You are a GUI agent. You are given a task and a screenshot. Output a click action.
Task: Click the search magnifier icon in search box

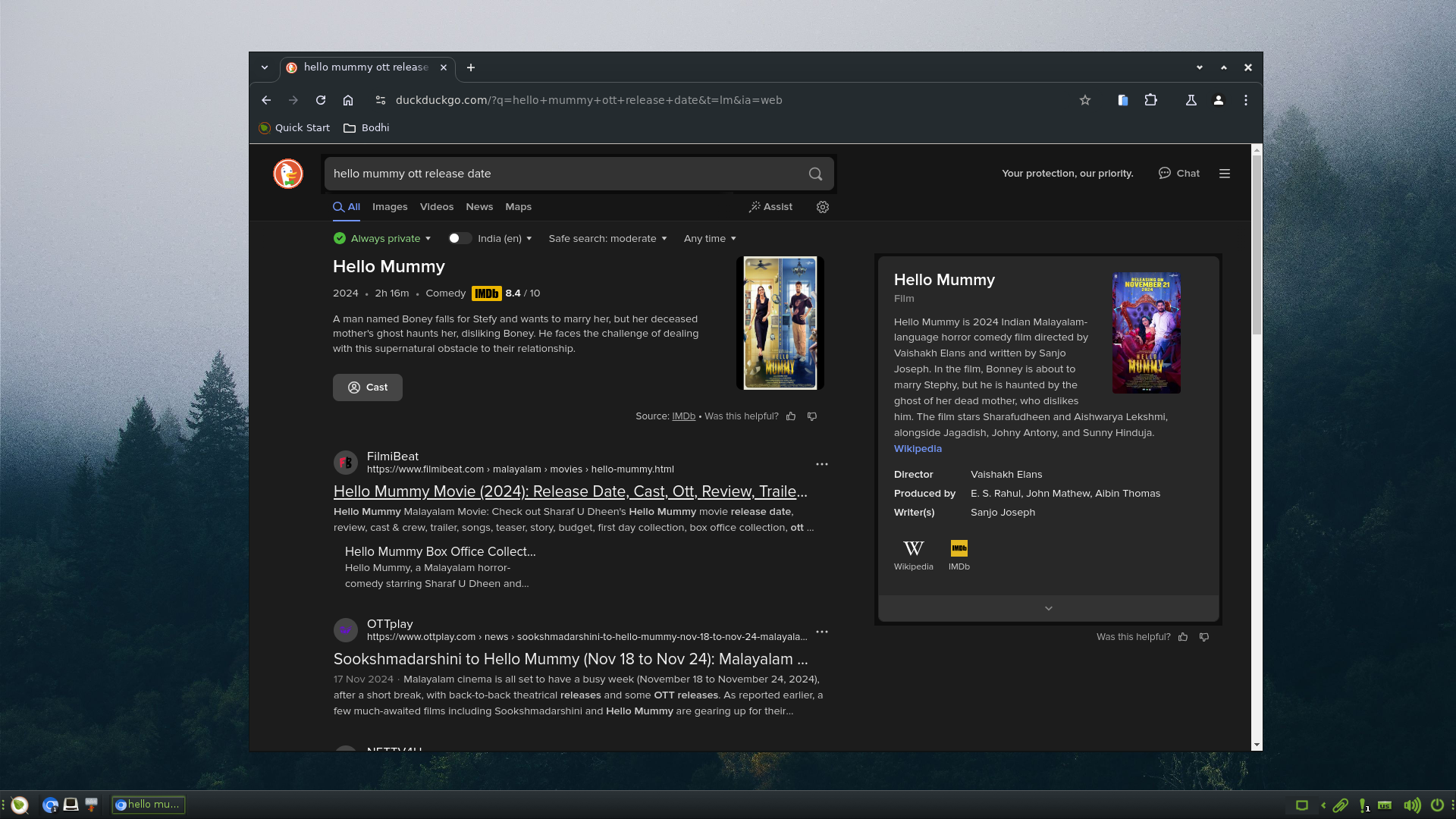815,174
